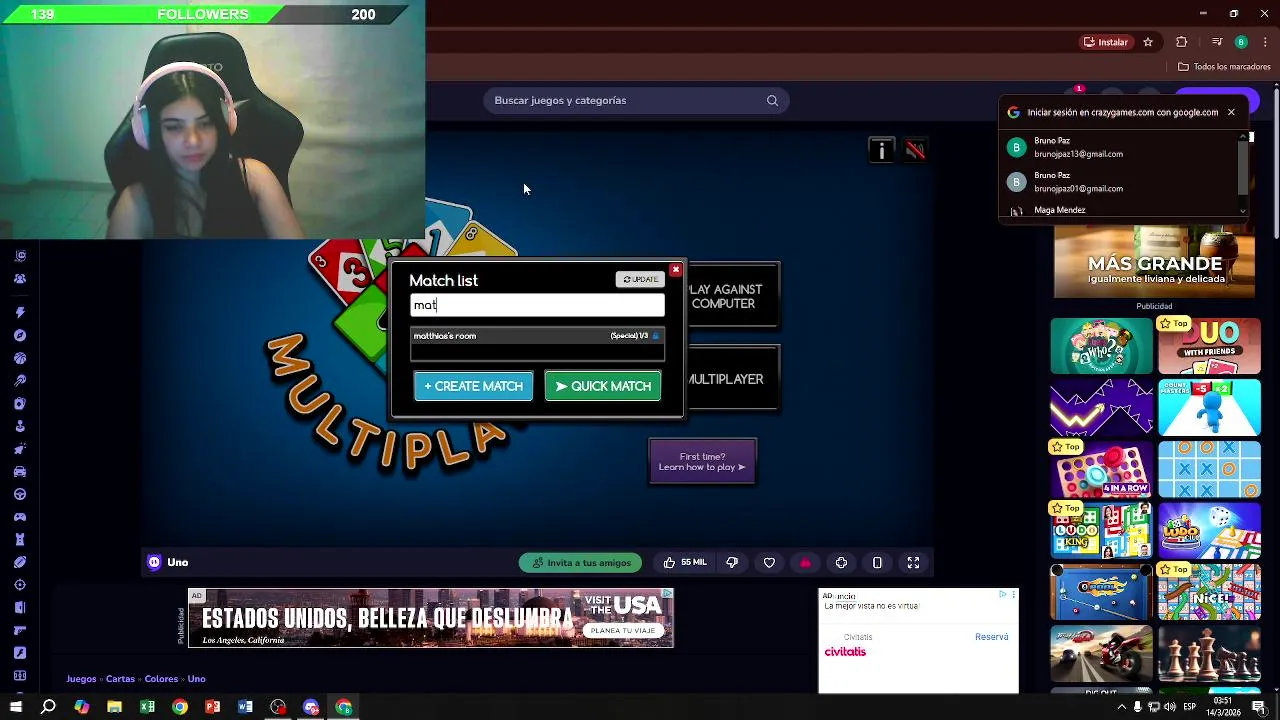This screenshot has height=720, width=1280.
Task: Click the Uno game logo icon
Action: tap(154, 562)
